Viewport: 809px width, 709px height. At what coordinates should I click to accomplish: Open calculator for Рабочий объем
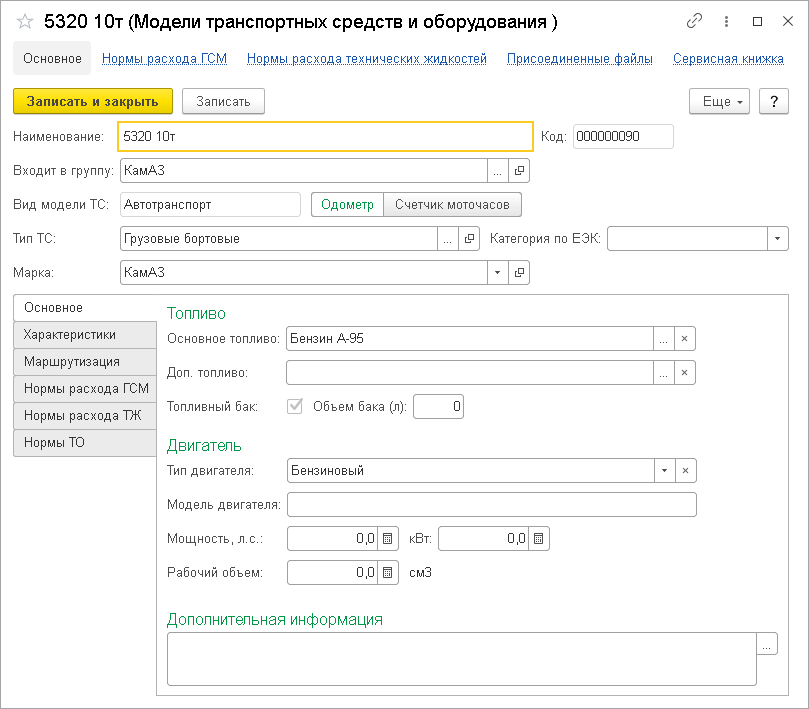coord(388,573)
